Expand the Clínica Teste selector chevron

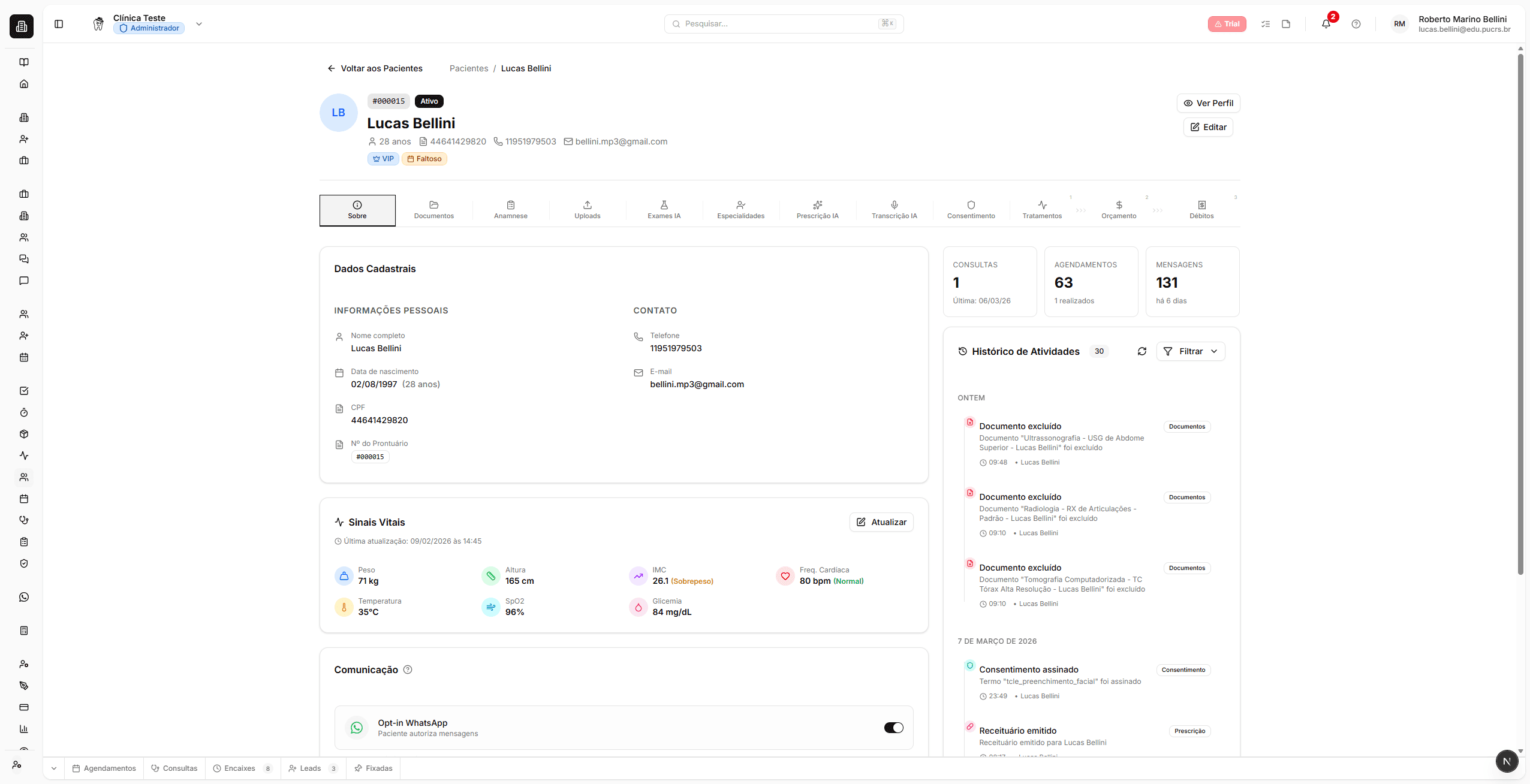199,24
